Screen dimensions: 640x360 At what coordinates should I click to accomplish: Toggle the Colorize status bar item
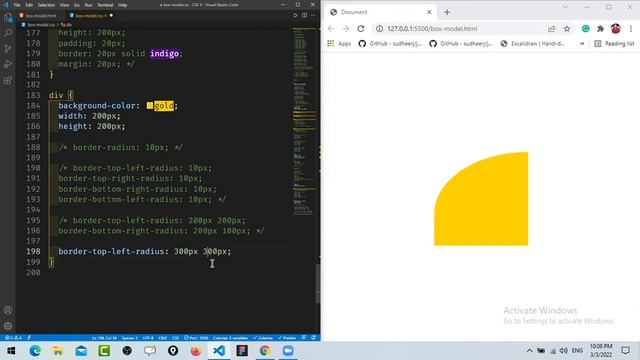263,338
